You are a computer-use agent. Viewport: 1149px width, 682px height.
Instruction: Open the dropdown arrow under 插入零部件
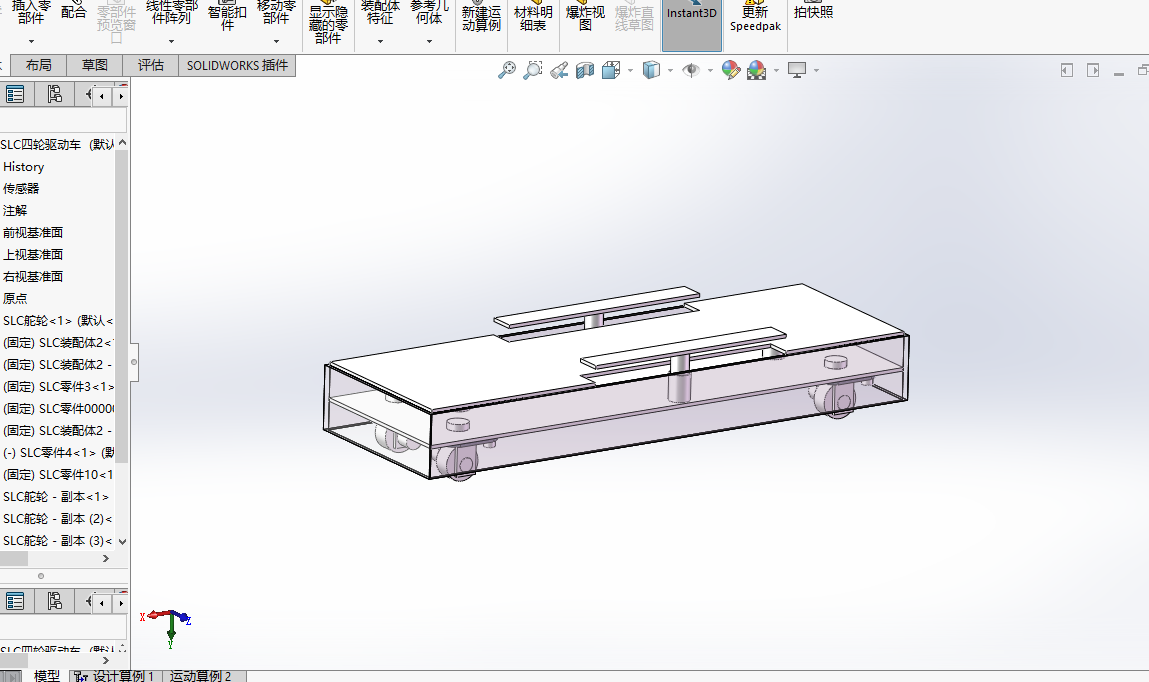(31, 41)
